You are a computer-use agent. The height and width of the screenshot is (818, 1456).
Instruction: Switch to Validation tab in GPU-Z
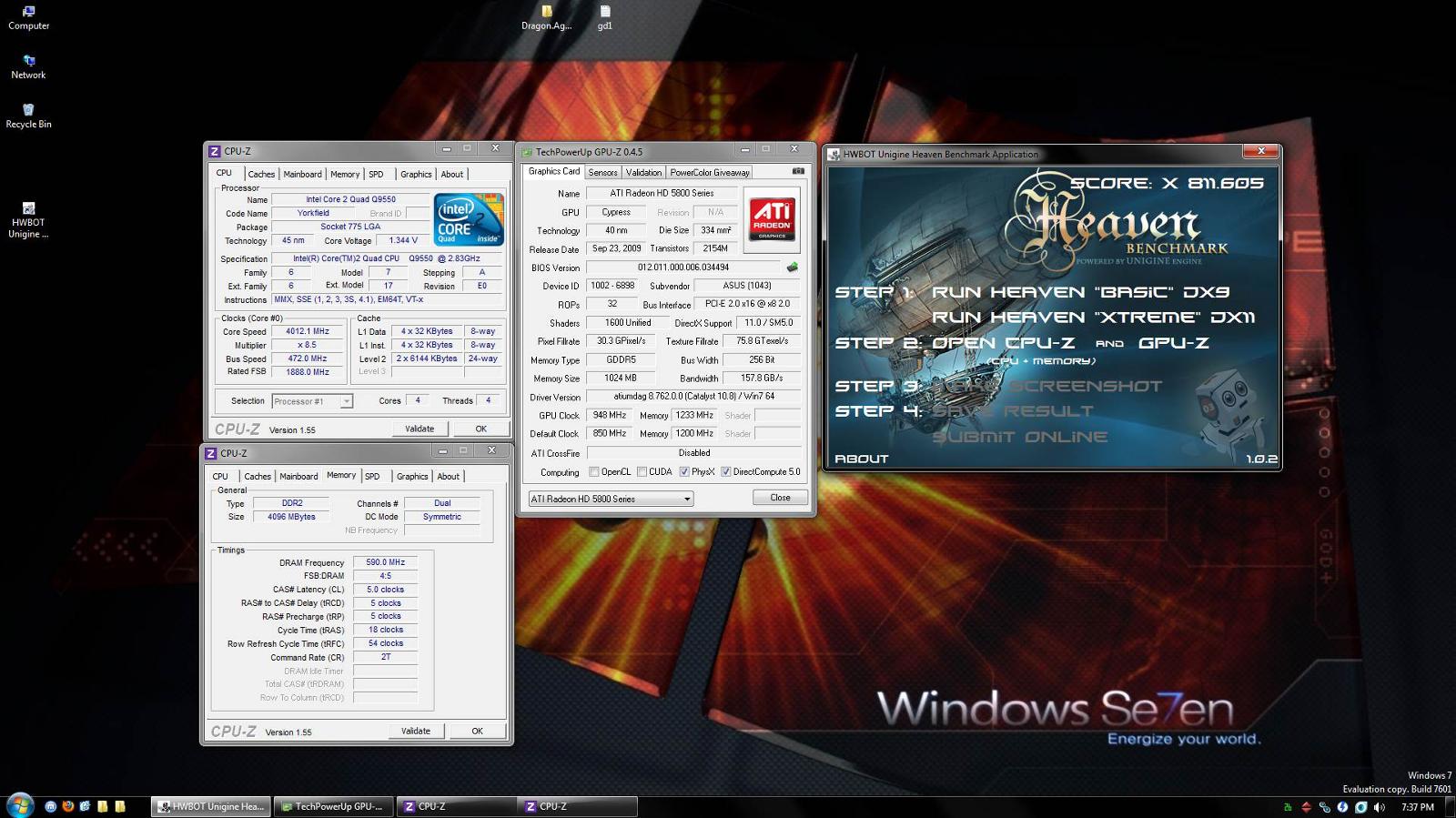click(643, 172)
